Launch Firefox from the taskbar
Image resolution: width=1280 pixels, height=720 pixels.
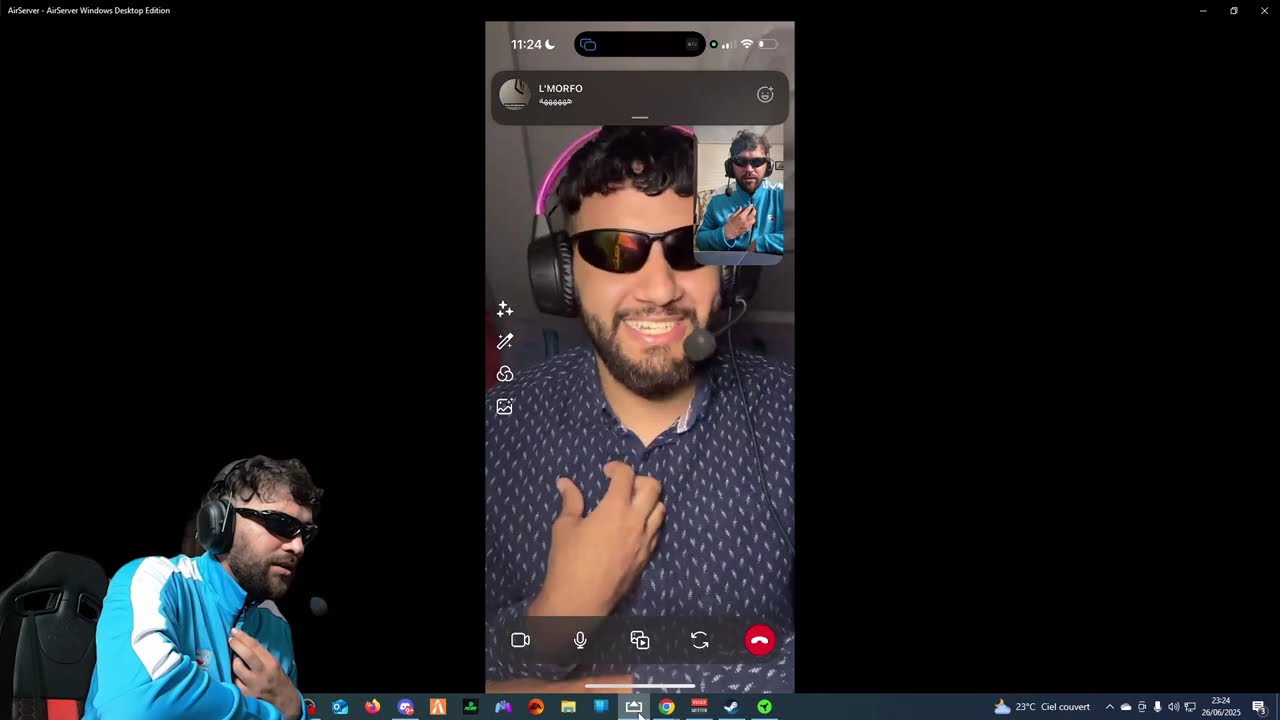(x=373, y=707)
